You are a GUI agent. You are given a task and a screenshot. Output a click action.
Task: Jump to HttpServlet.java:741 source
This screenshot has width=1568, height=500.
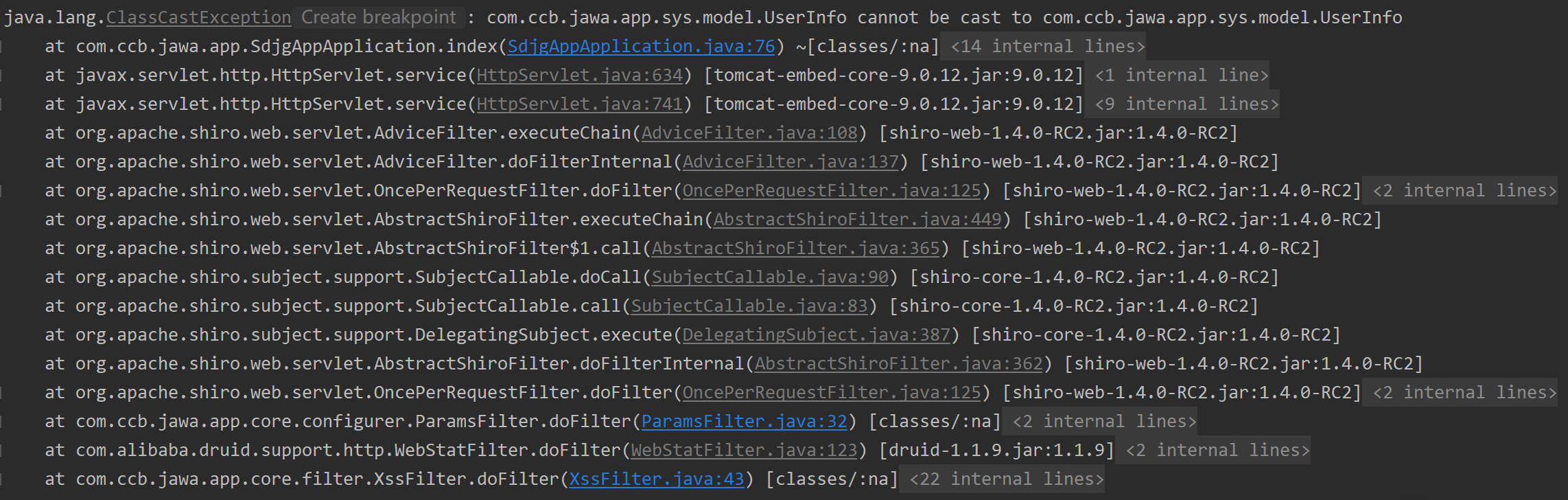(x=580, y=104)
